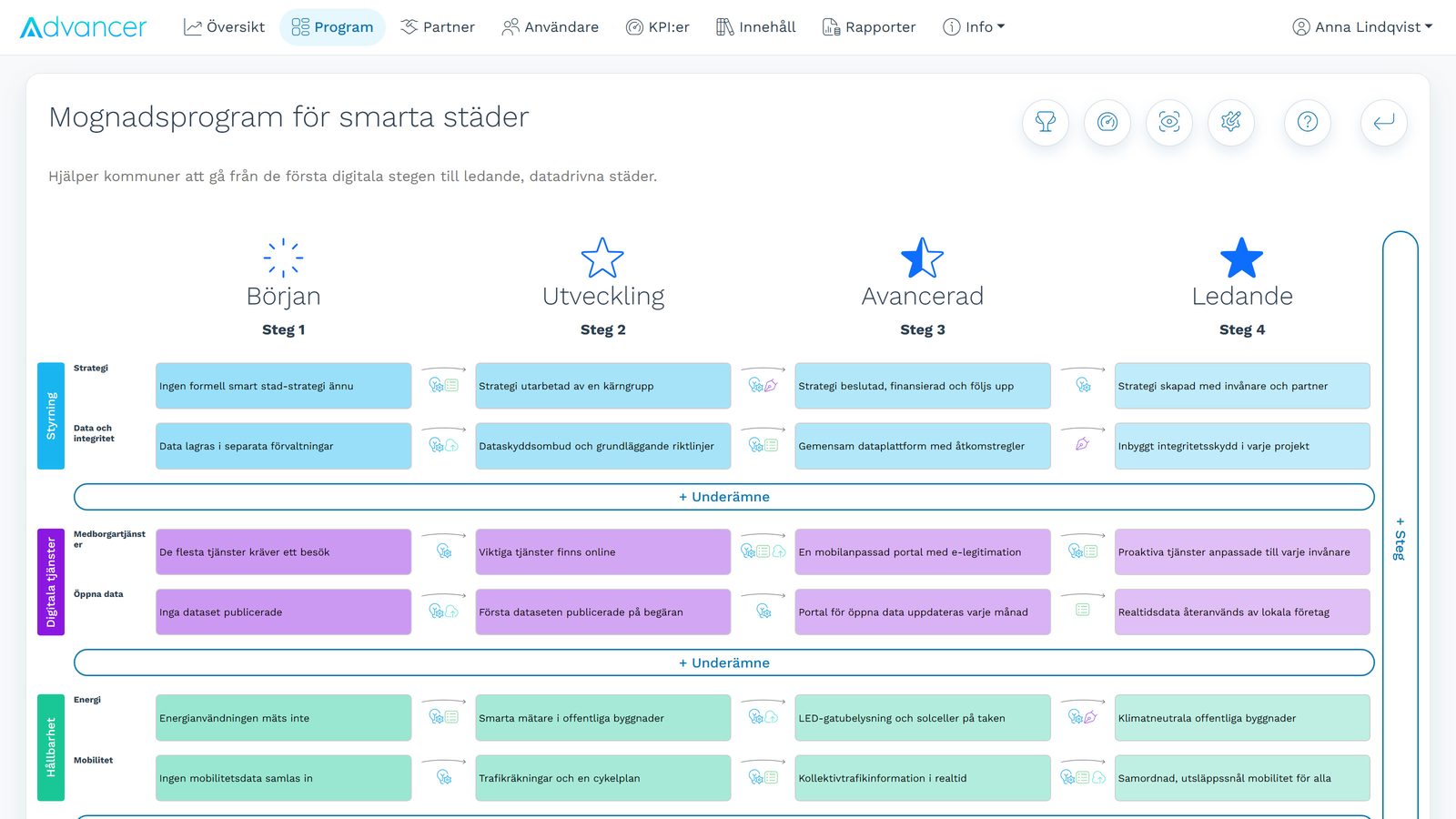1456x819 pixels.
Task: Open the question mark help icon
Action: (1308, 122)
